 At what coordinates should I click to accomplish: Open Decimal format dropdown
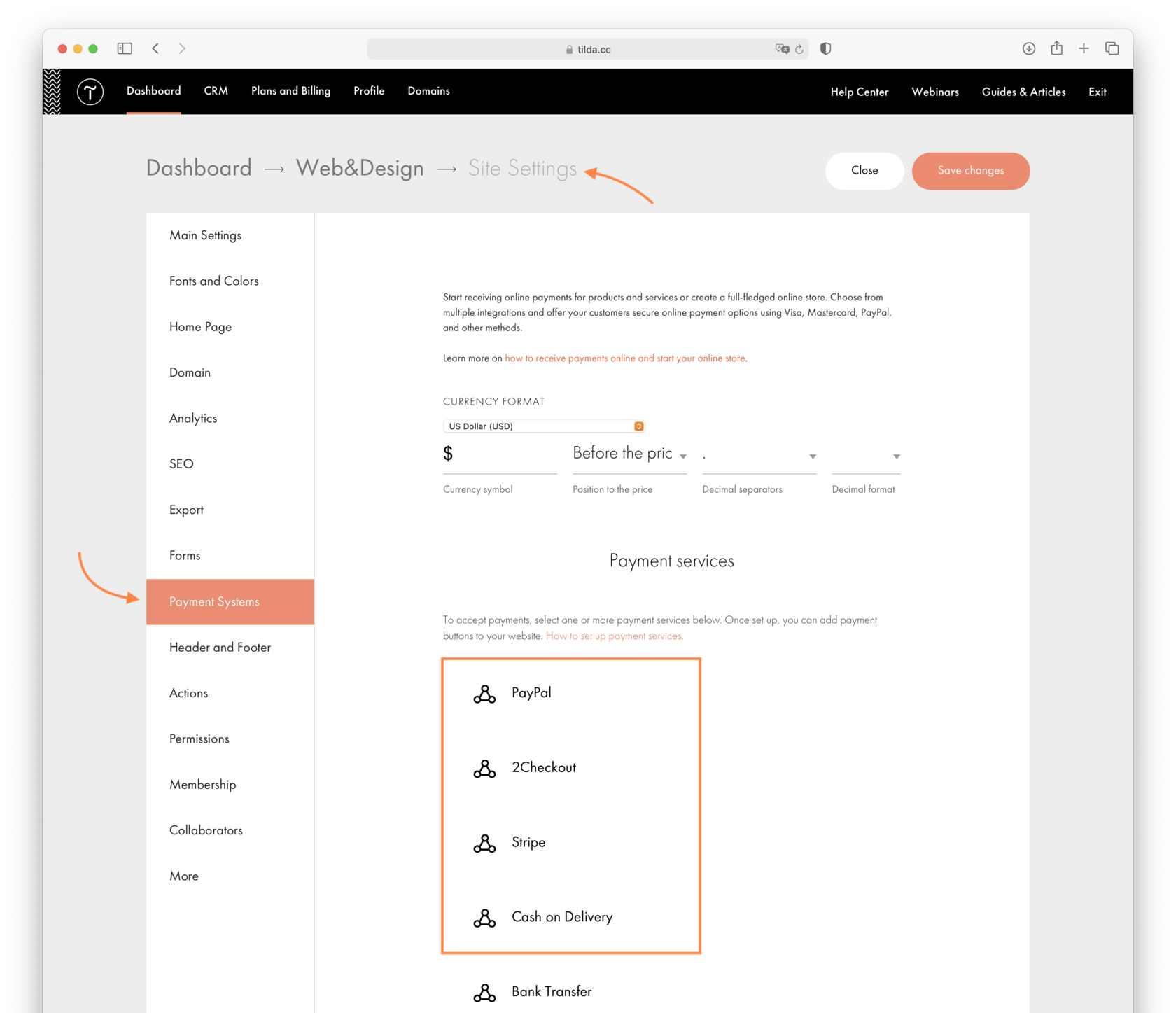pyautogui.click(x=866, y=455)
